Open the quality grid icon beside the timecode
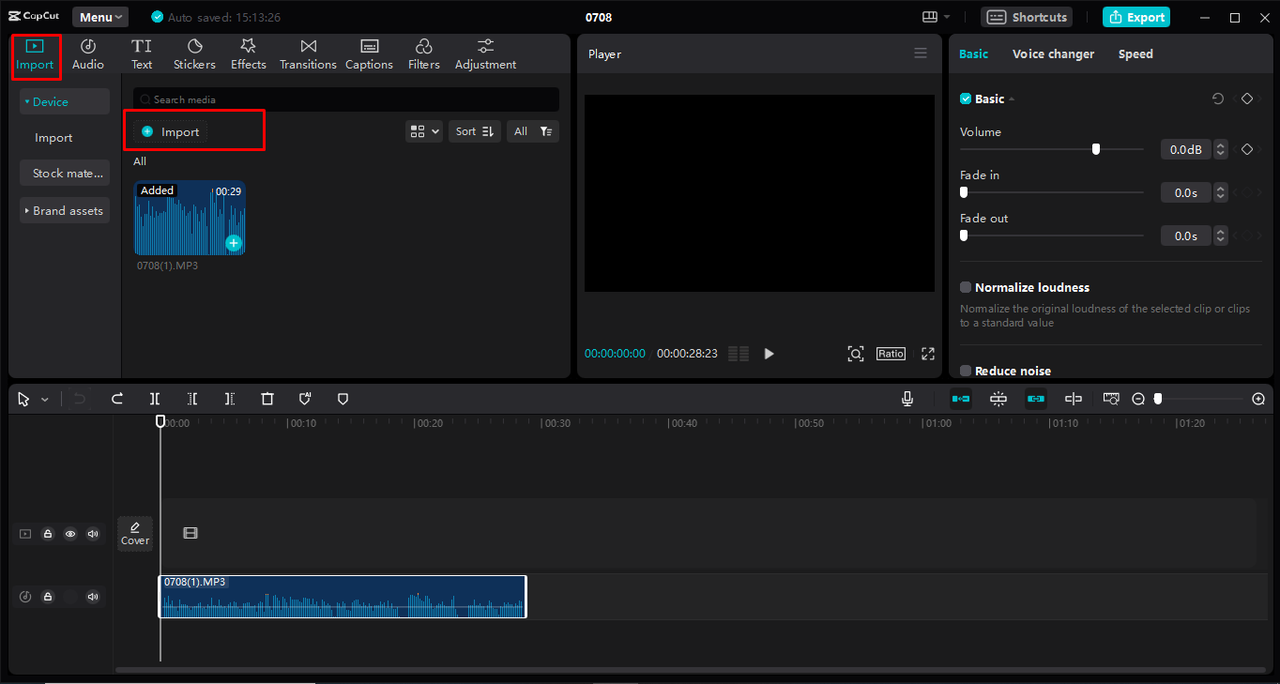1280x684 pixels. click(739, 354)
